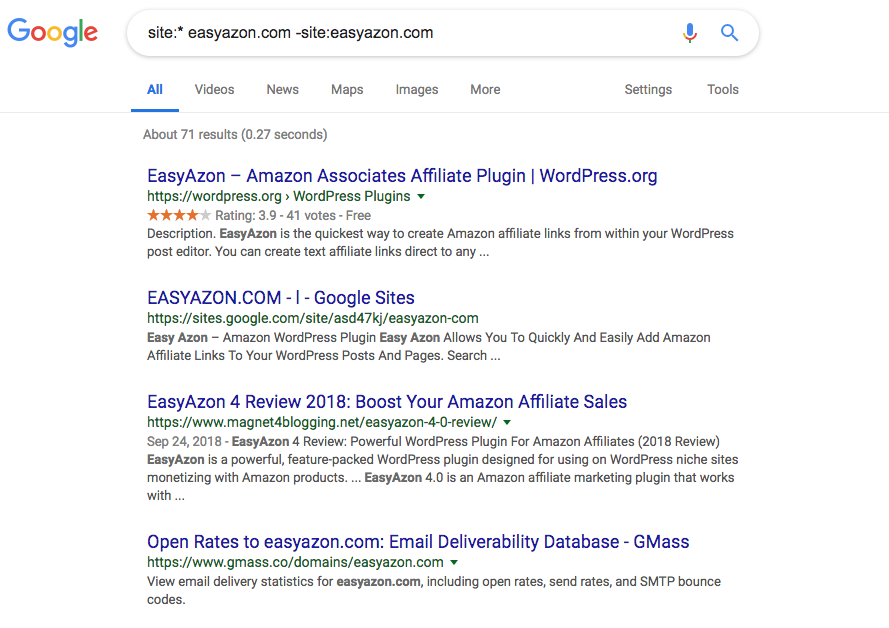Expand the gmass.co result URL arrow
Image resolution: width=889 pixels, height=628 pixels.
tap(454, 563)
